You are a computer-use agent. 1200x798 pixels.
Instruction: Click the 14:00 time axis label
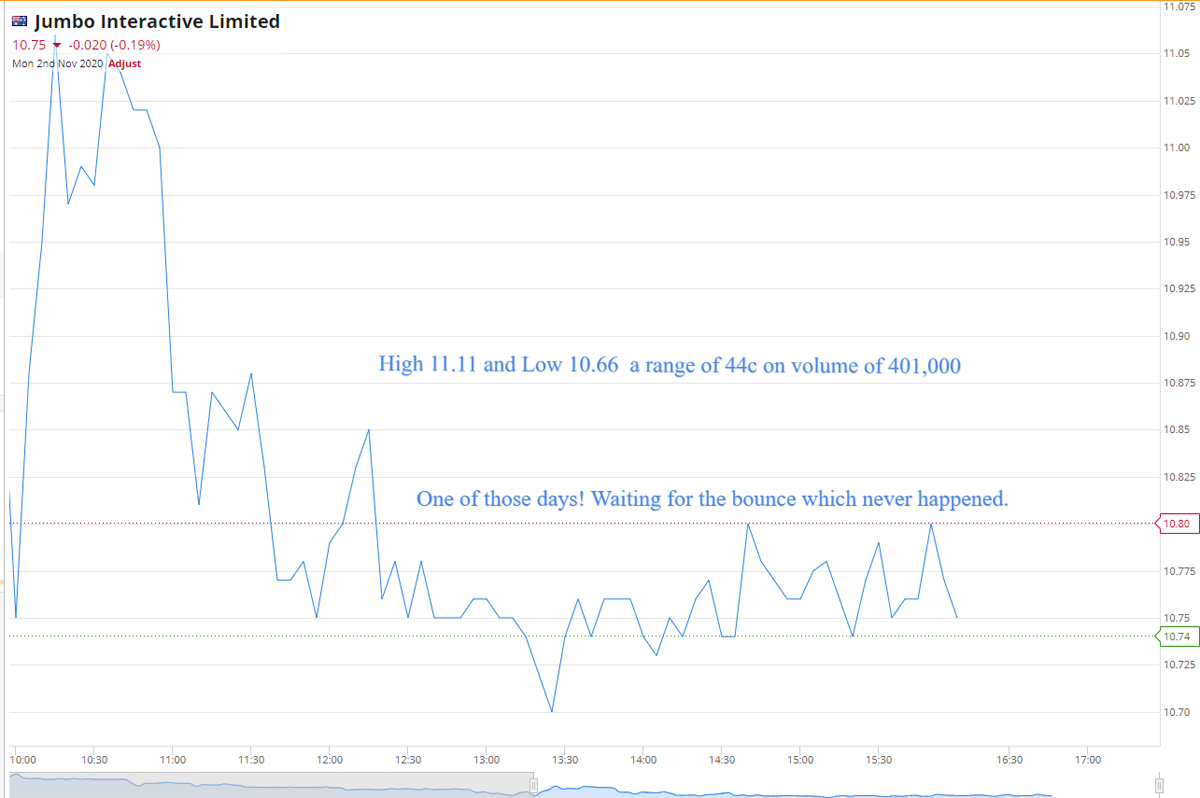point(643,759)
